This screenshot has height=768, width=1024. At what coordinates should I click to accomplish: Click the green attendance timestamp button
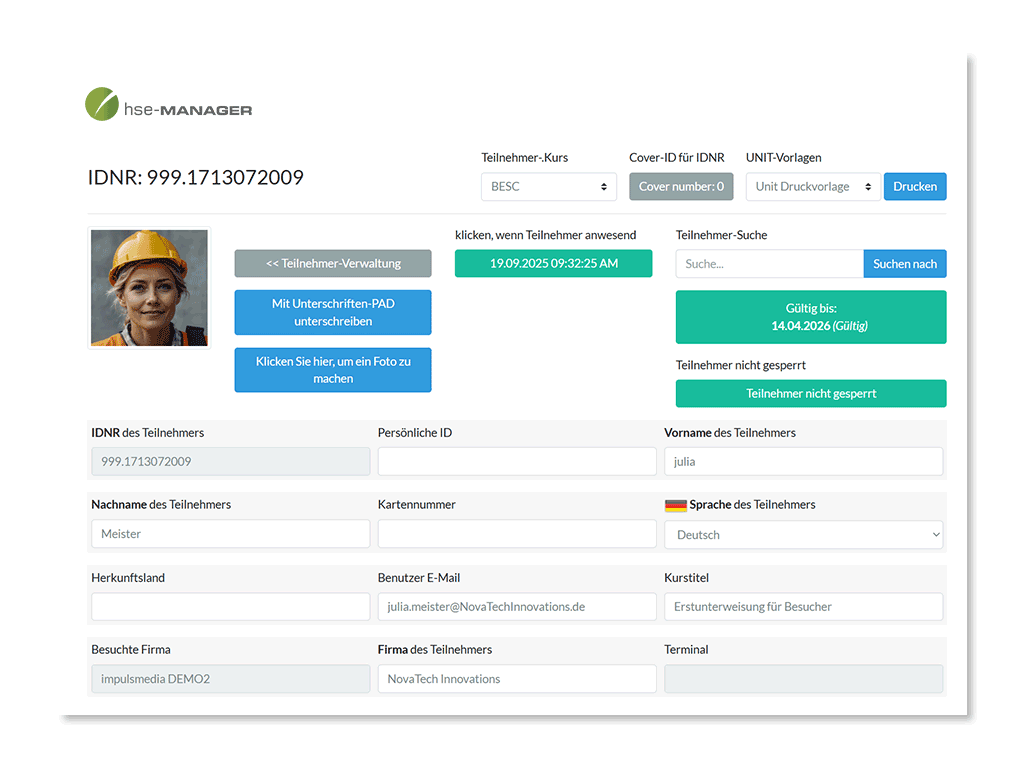[x=553, y=263]
